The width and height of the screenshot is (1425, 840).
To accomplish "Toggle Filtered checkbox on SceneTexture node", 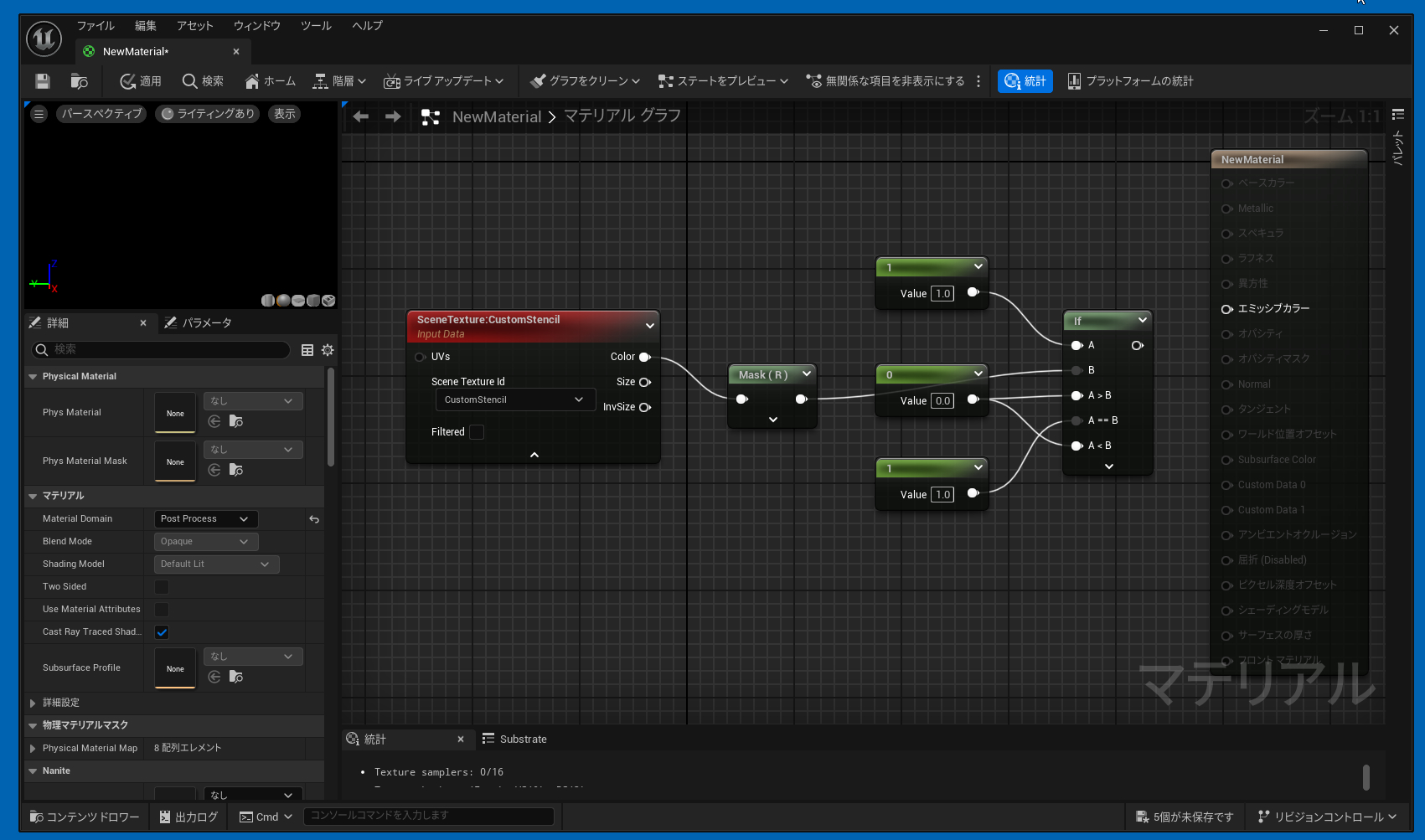I will (477, 432).
